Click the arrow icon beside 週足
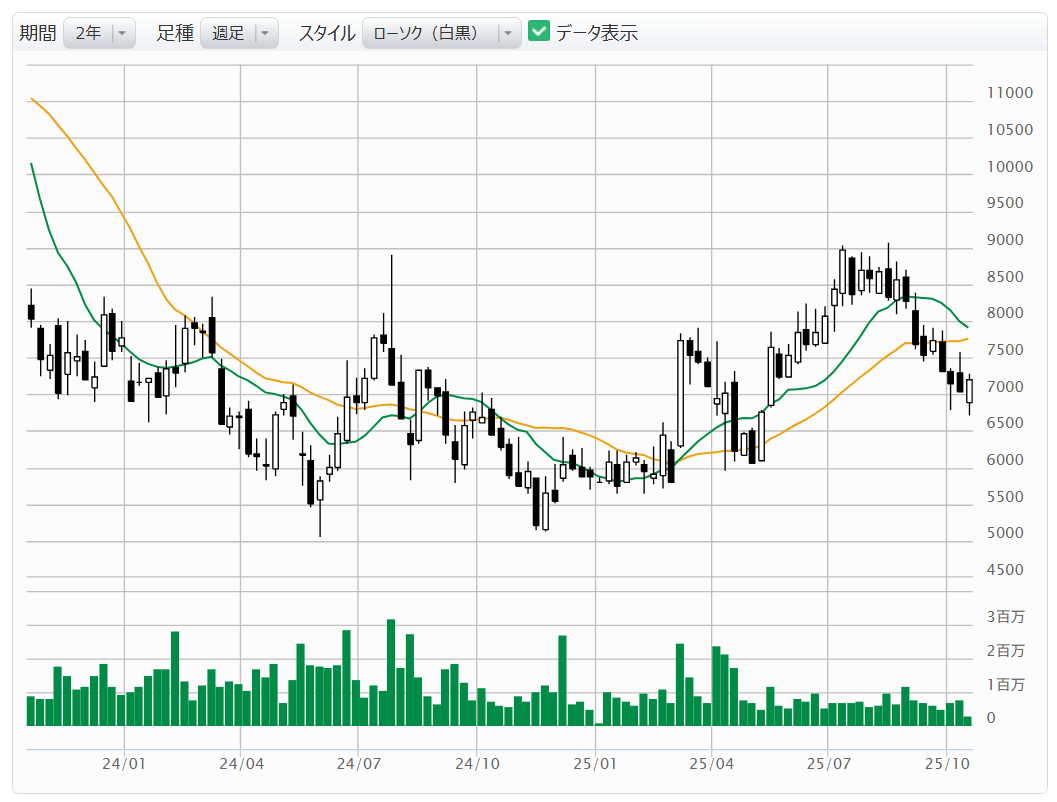This screenshot has height=802, width=1057. tap(265, 33)
